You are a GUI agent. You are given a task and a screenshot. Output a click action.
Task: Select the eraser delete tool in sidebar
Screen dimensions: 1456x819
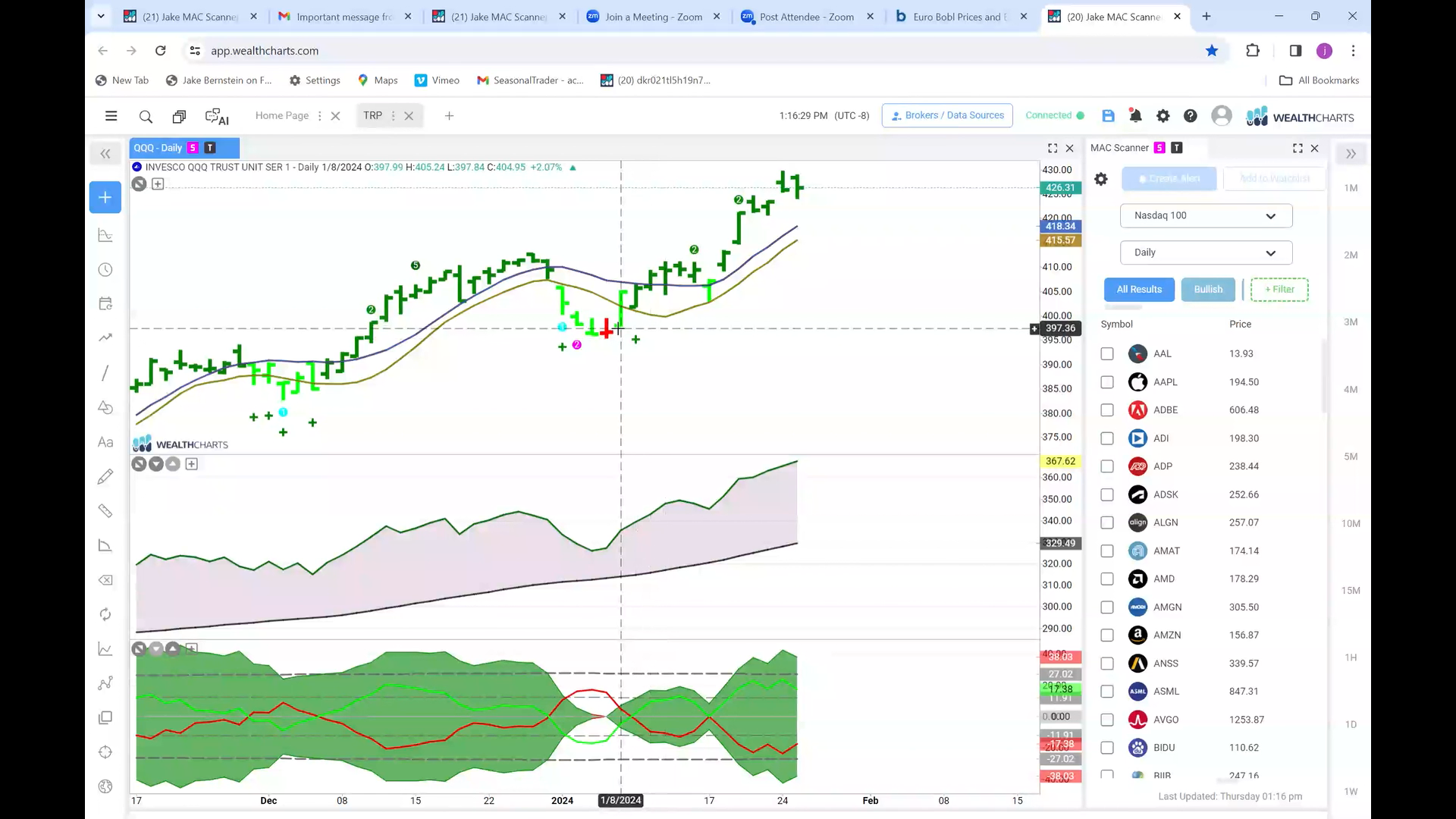[x=105, y=580]
